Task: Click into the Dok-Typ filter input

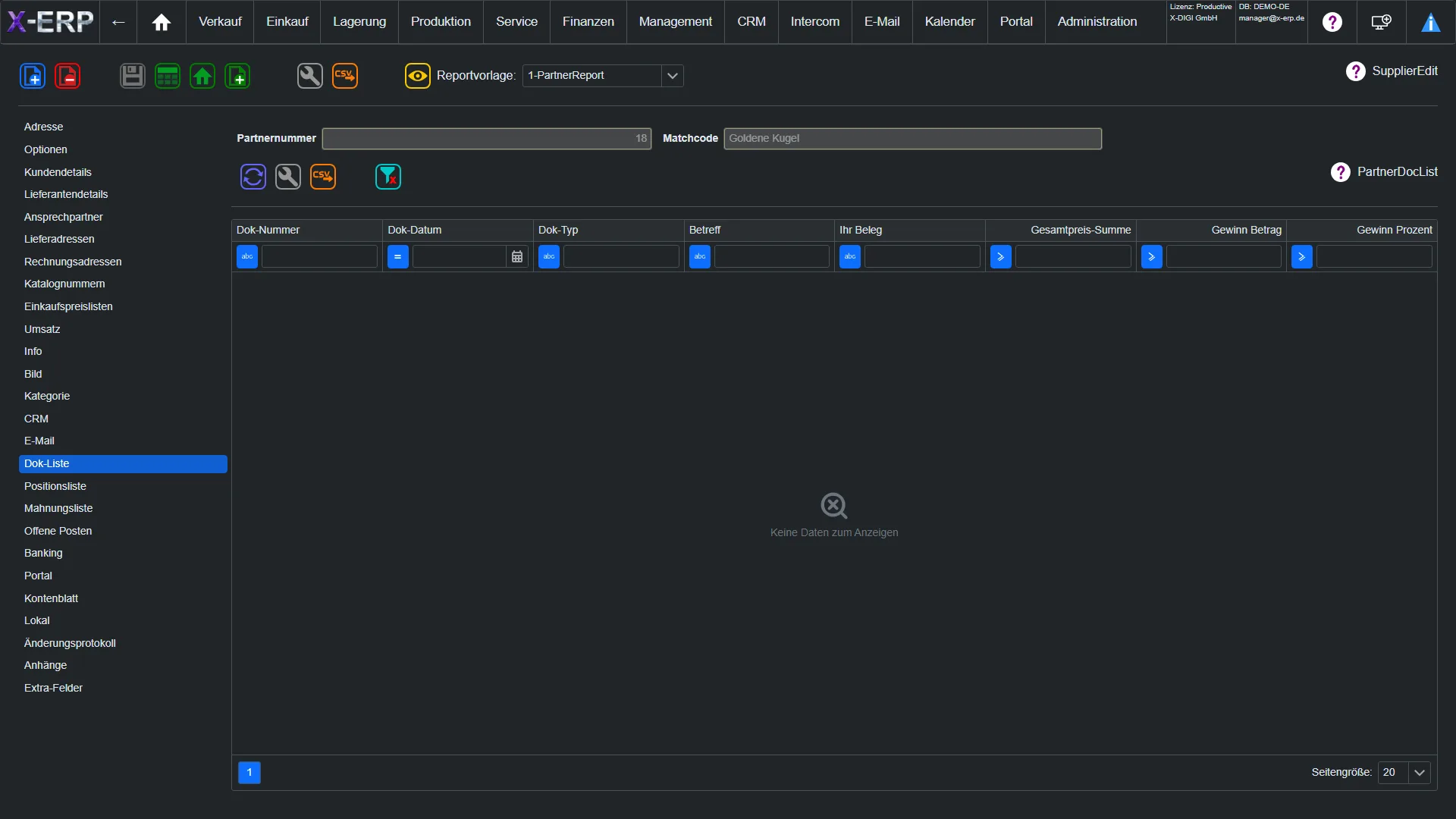Action: tap(621, 257)
